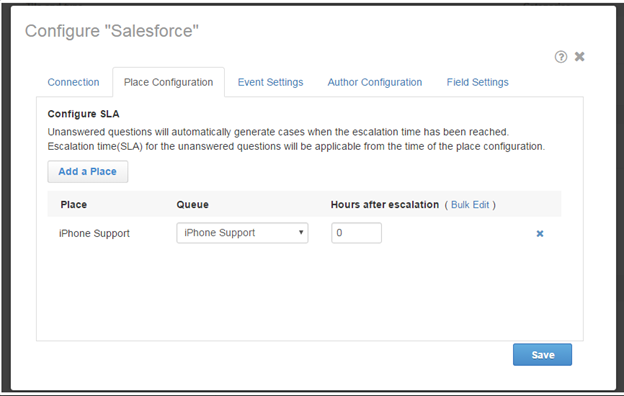Close the Configure Salesforce dialog

579,57
